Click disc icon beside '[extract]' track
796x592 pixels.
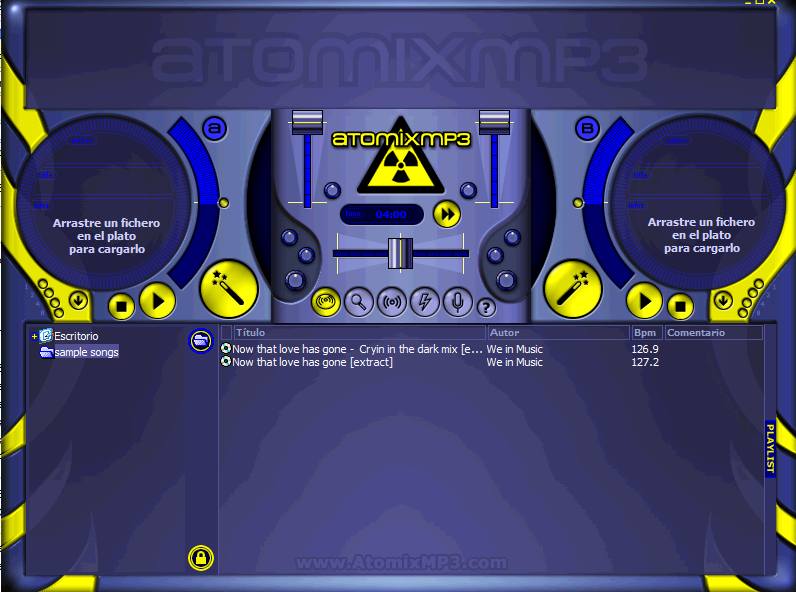pyautogui.click(x=226, y=361)
